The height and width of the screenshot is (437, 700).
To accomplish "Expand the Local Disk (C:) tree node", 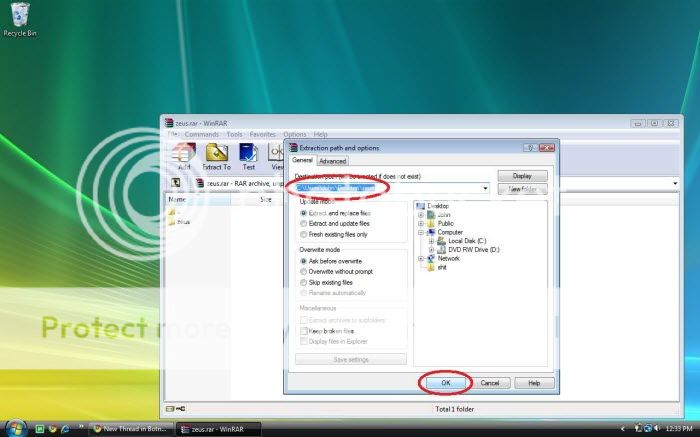I will 431,240.
